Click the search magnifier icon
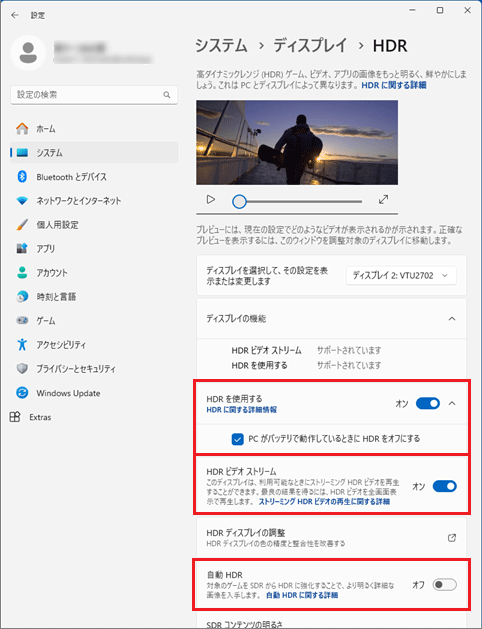This screenshot has height=629, width=482. (167, 95)
